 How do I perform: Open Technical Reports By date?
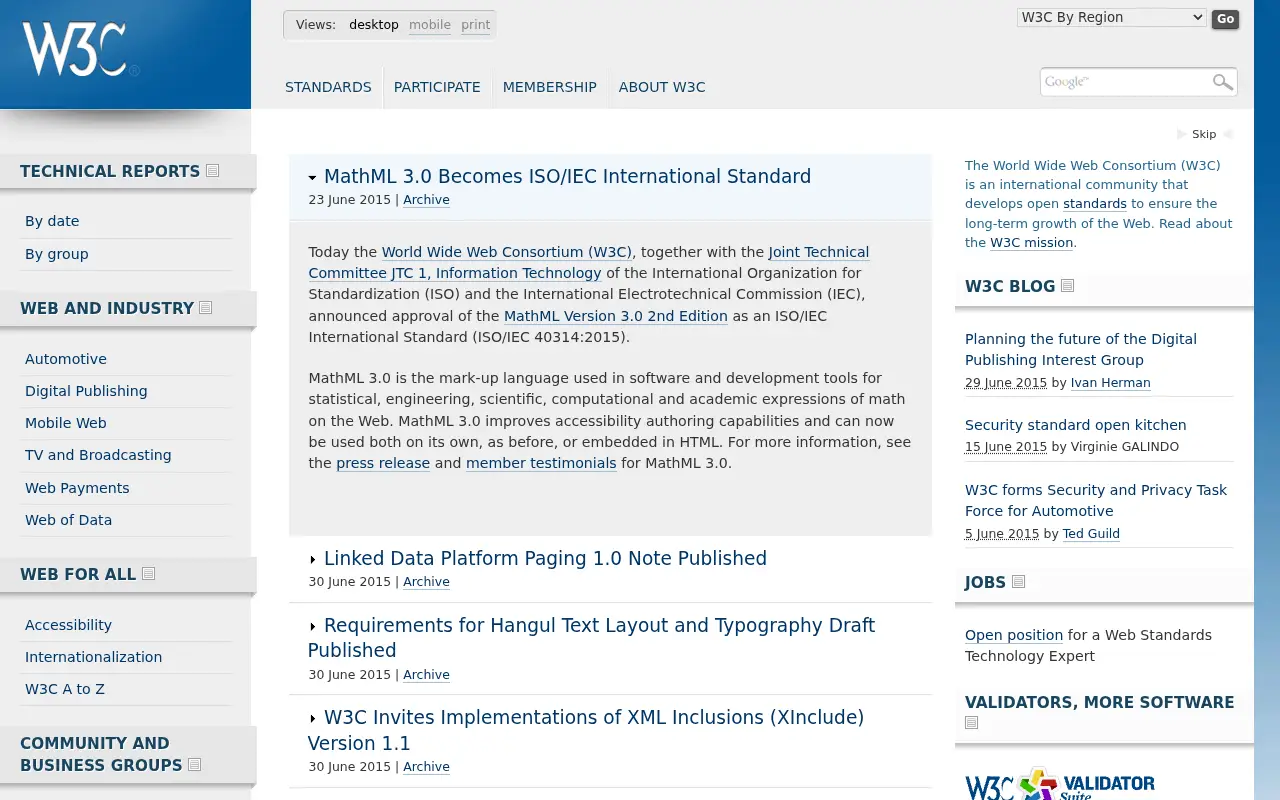[52, 221]
